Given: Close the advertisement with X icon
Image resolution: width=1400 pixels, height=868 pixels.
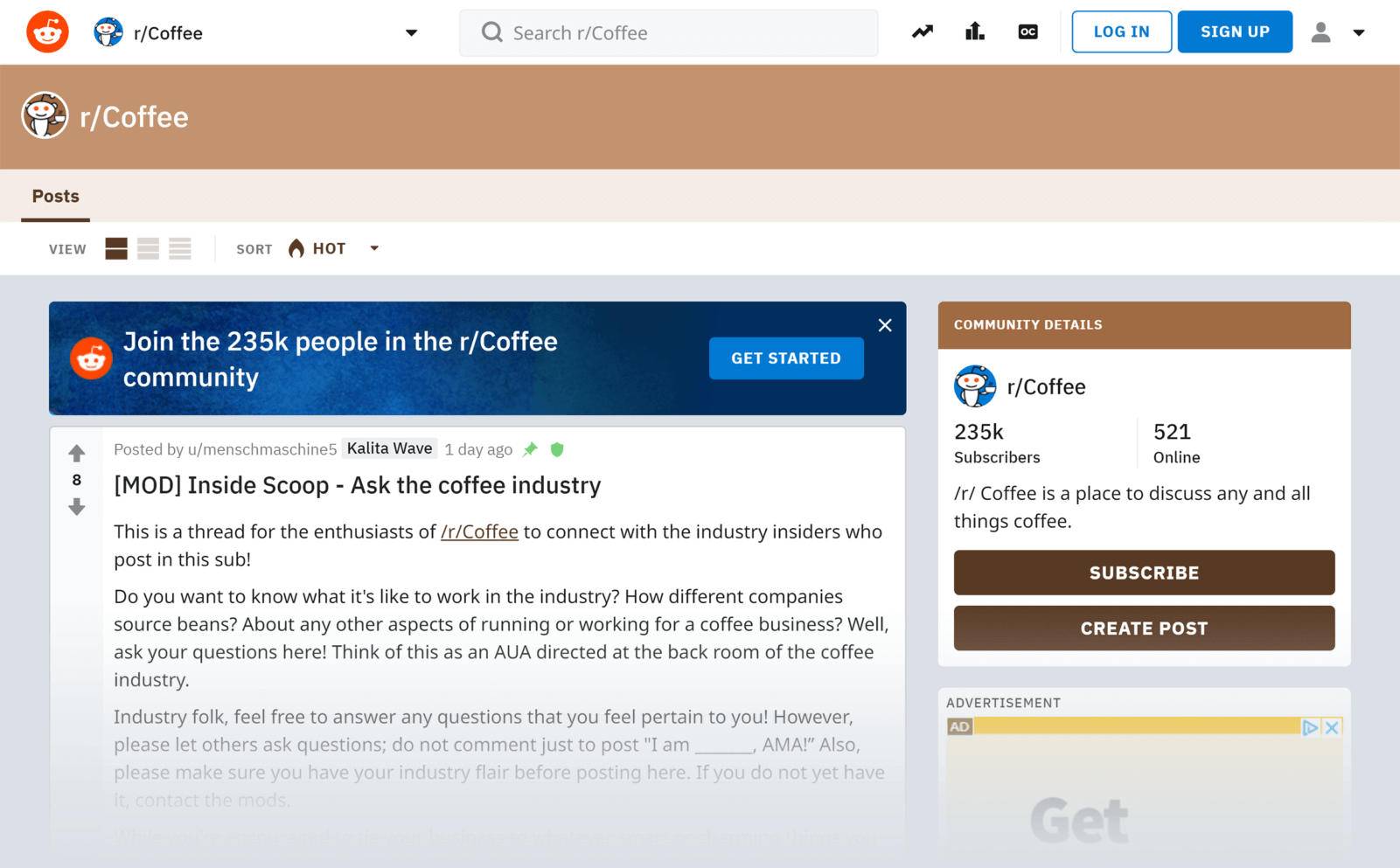Looking at the screenshot, I should tap(1332, 727).
